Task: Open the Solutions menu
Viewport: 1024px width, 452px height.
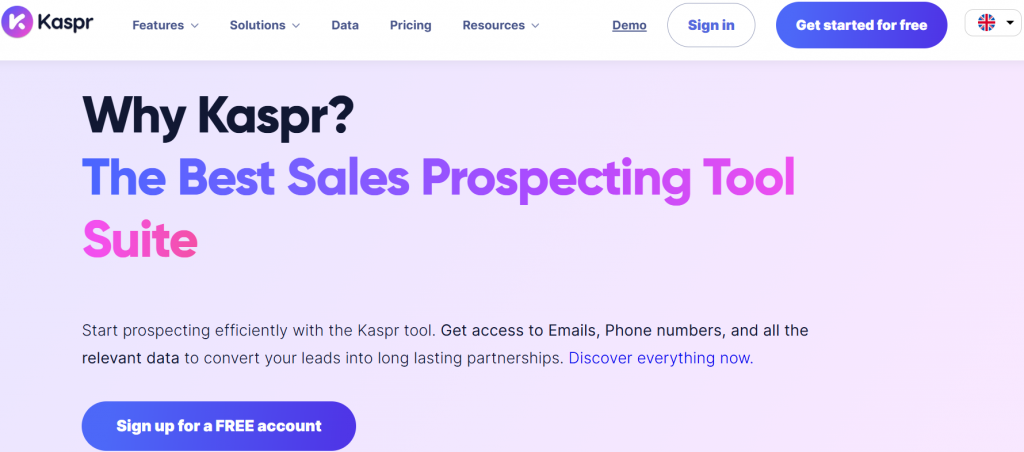Action: pyautogui.click(x=257, y=25)
